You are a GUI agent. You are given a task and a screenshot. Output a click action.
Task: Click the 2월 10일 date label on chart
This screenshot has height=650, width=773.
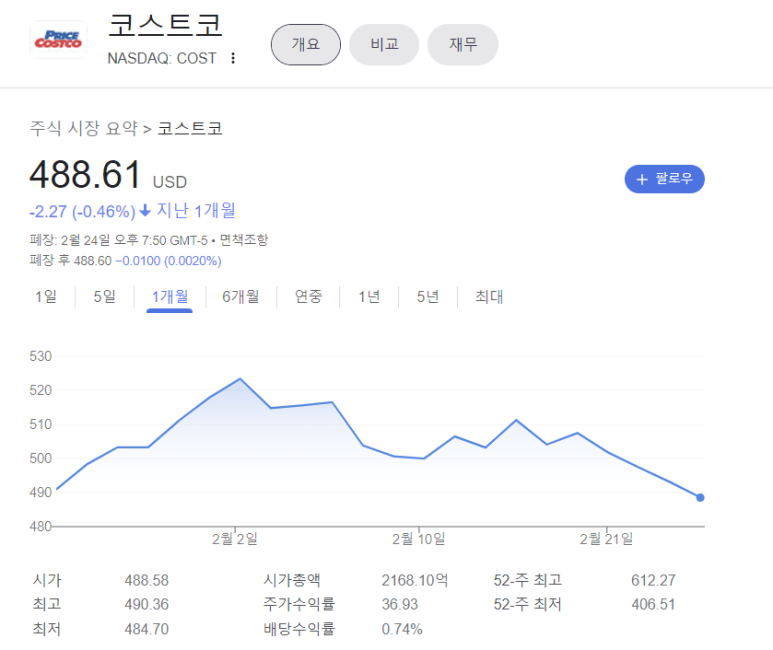(419, 539)
